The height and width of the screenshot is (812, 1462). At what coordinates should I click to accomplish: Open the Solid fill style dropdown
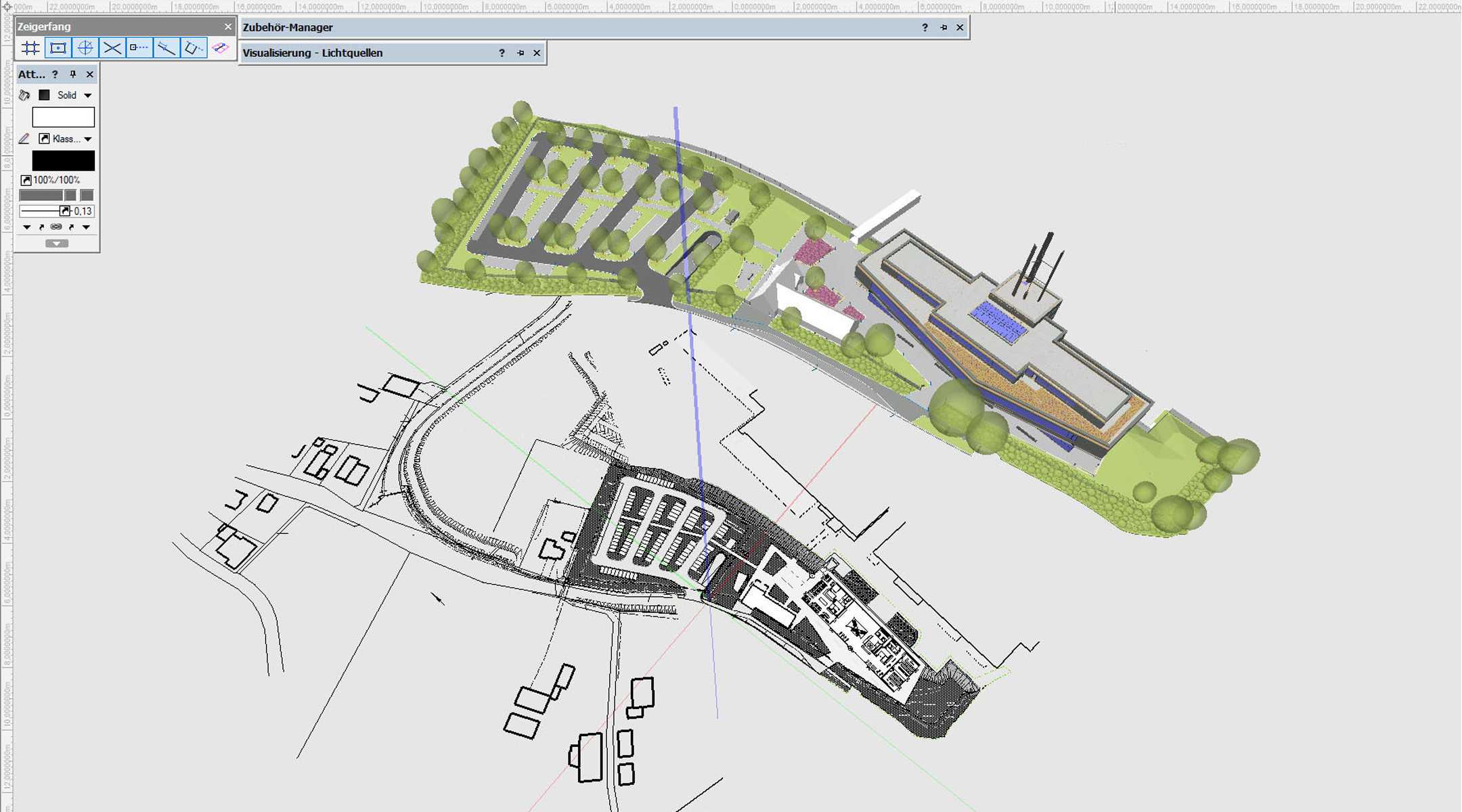click(87, 95)
